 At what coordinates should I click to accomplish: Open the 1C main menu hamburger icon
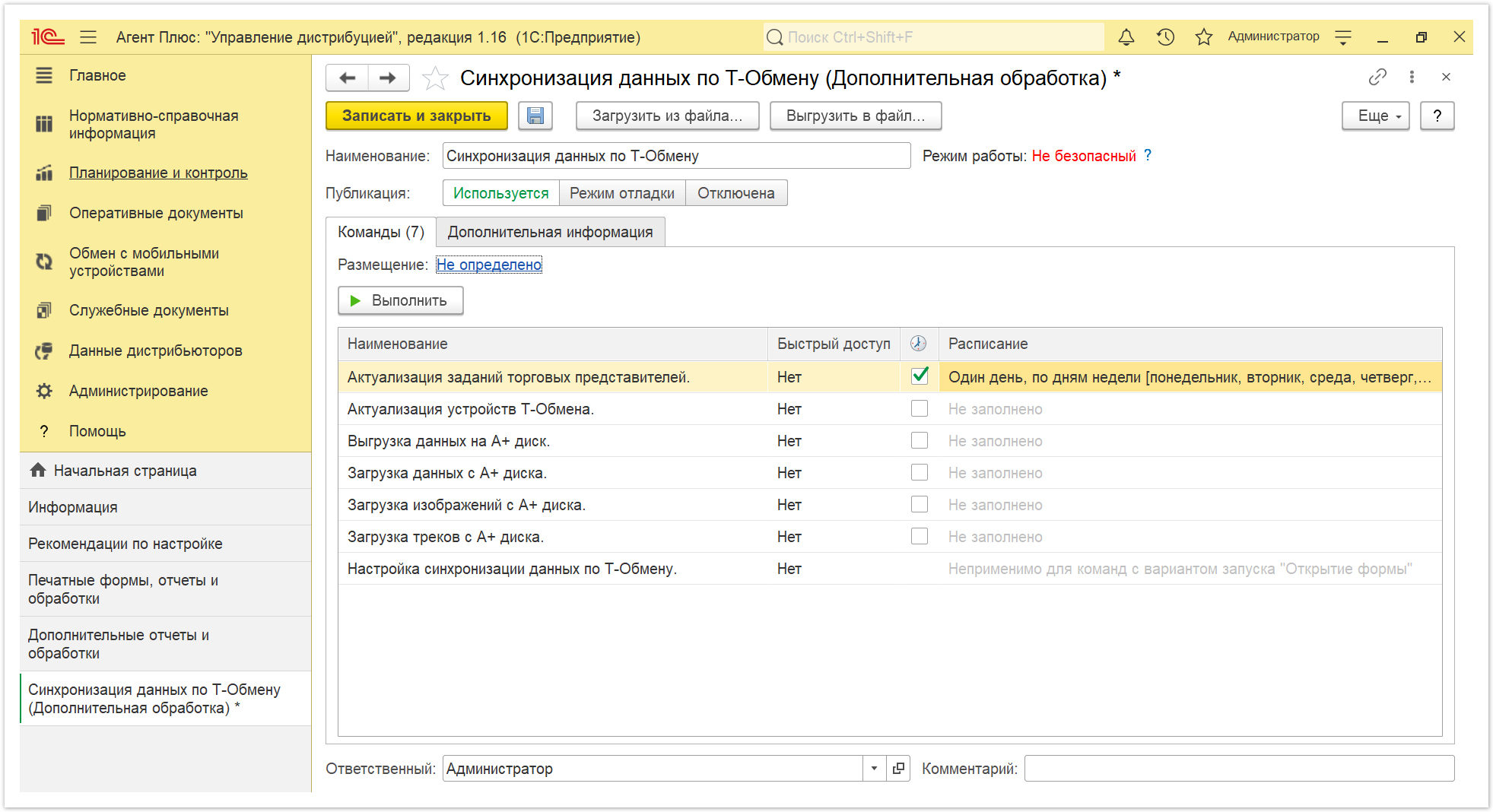[x=88, y=36]
